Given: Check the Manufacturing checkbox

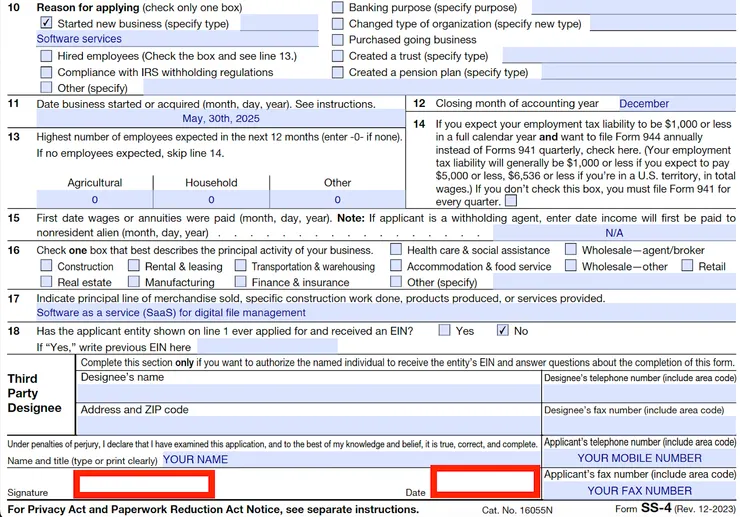Looking at the screenshot, I should (134, 282).
